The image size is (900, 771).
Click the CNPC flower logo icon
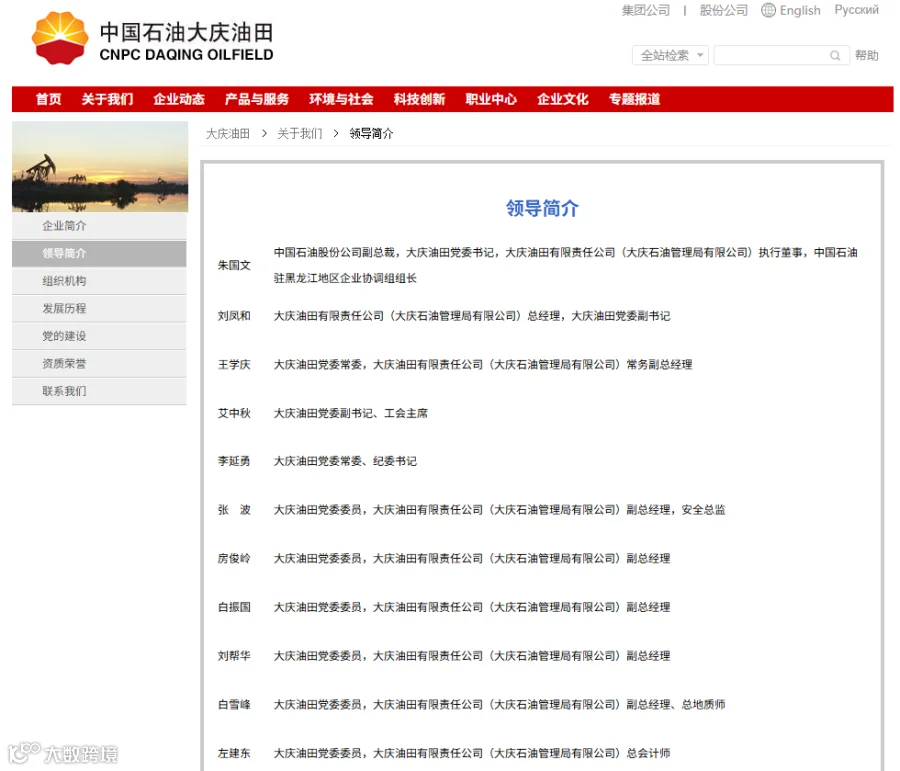point(60,38)
